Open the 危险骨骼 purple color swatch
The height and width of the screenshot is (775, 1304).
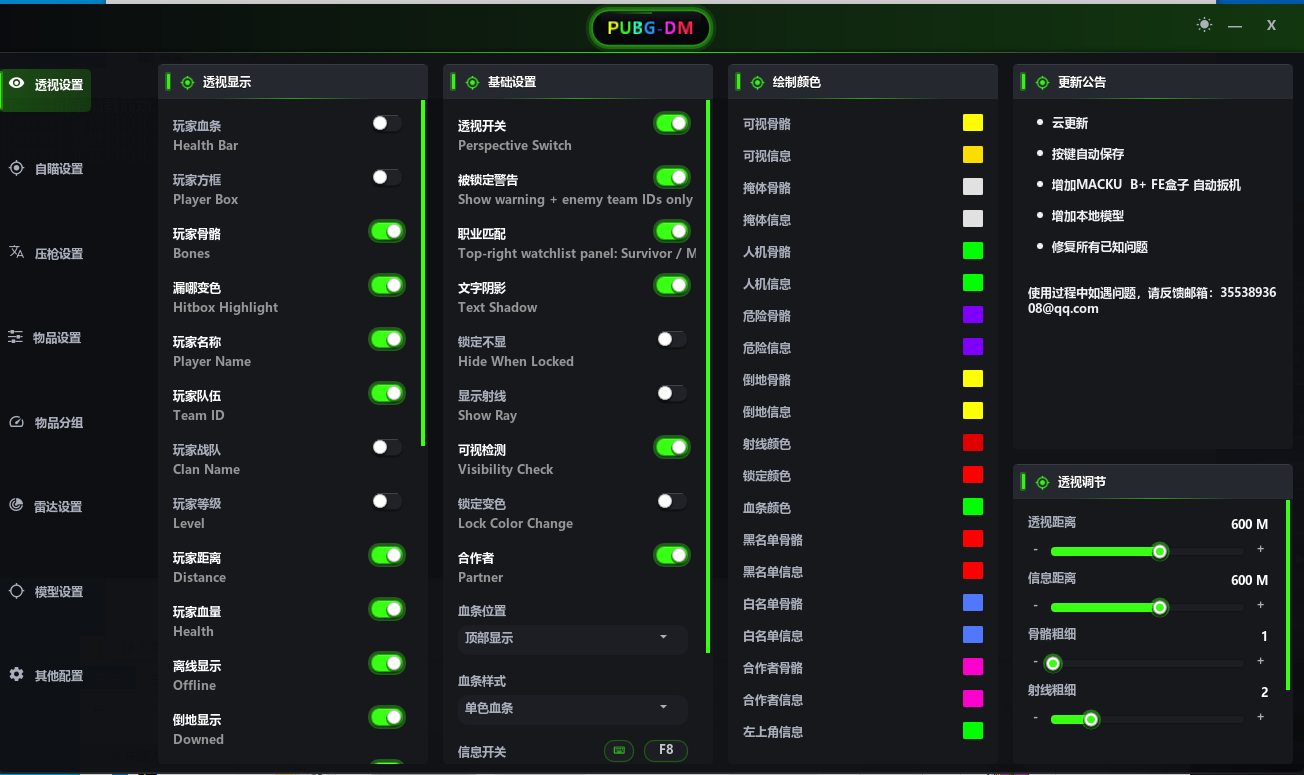pyautogui.click(x=973, y=315)
